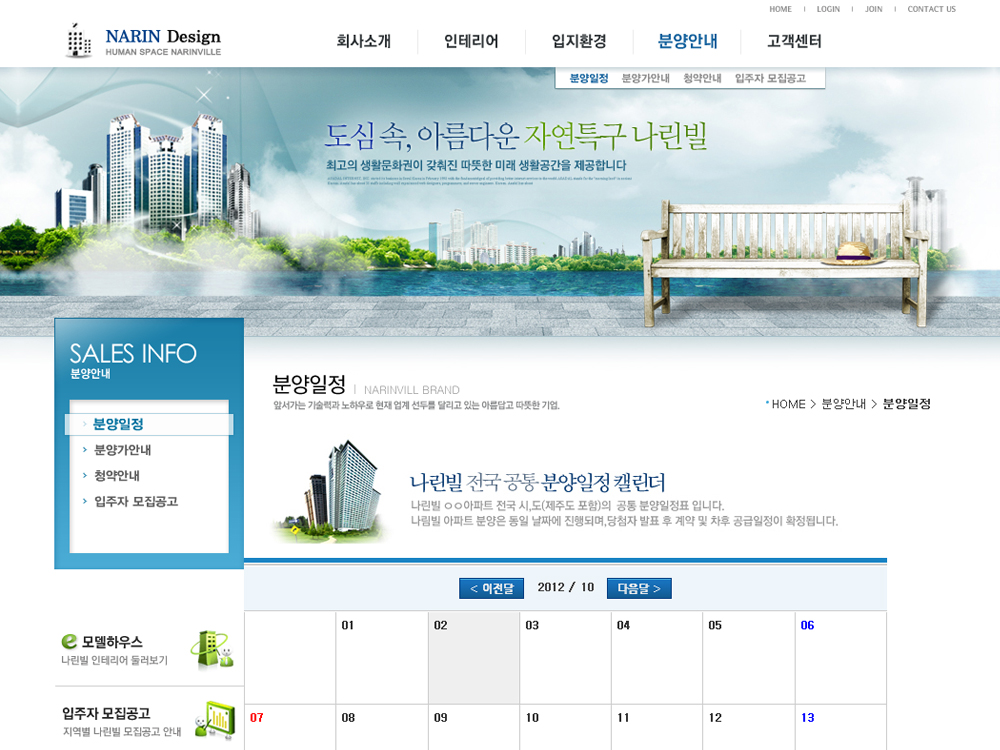The width and height of the screenshot is (1000, 750).
Task: Switch to the 분양가안내 submenu tab
Action: (x=645, y=78)
